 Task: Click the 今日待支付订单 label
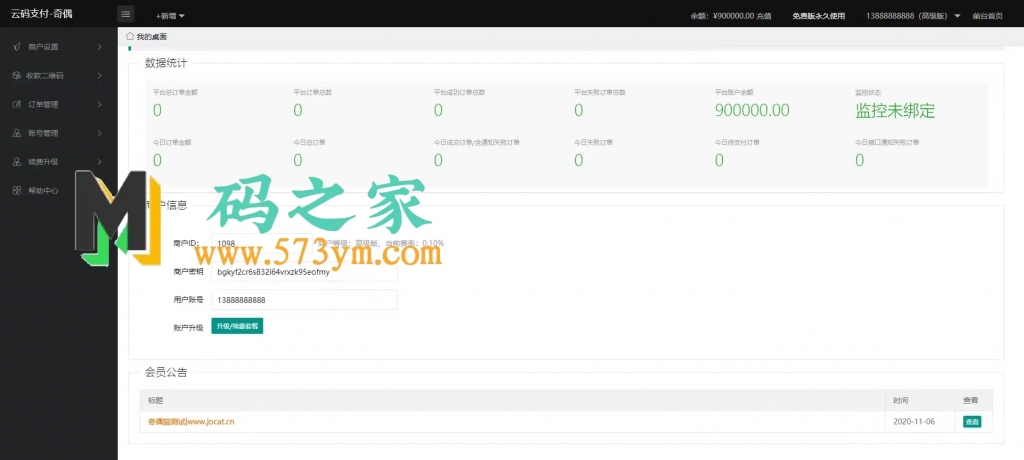[737, 142]
